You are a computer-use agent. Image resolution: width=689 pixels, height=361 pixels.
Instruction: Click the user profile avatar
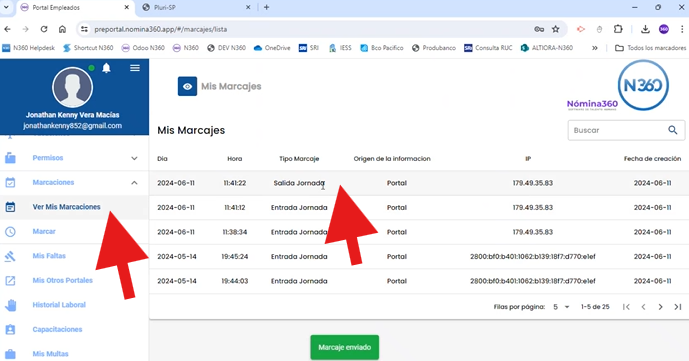pos(73,87)
